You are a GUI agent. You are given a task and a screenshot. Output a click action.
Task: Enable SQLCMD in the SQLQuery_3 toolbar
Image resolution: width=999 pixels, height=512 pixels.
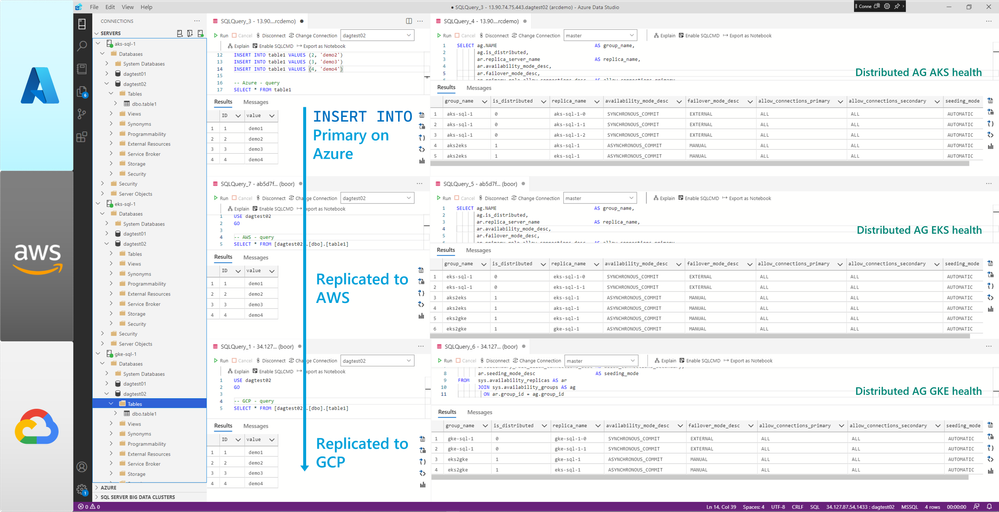click(273, 46)
